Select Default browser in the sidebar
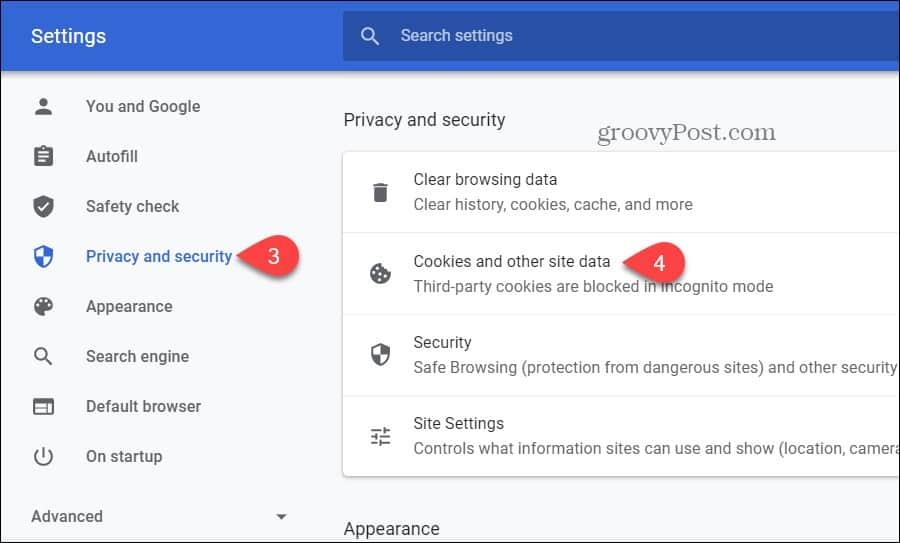The height and width of the screenshot is (543, 900). (143, 406)
